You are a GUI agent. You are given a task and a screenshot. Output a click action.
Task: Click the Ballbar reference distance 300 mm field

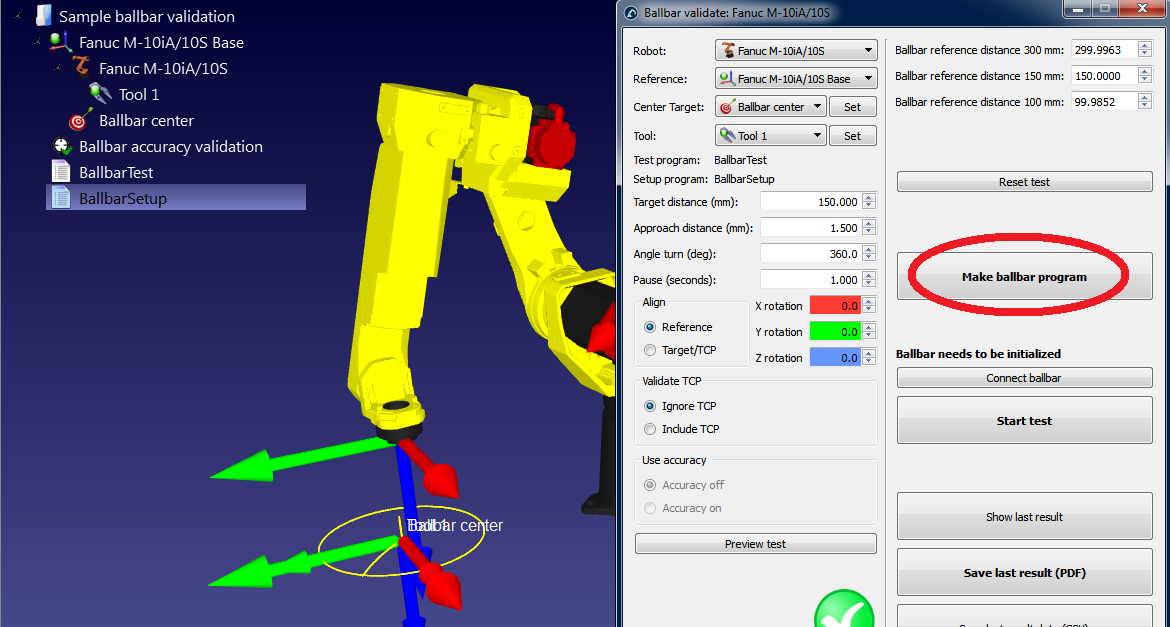pos(1105,49)
